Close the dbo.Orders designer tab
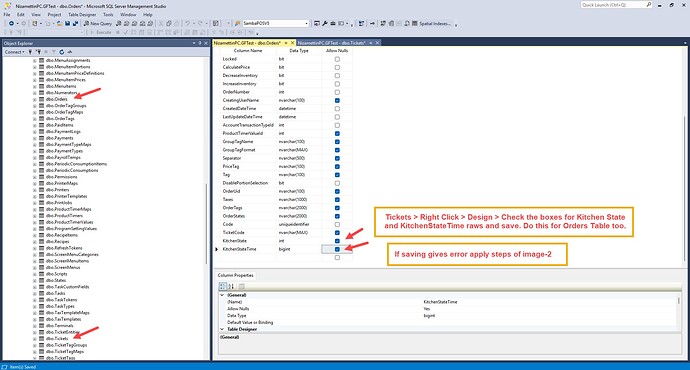Screen dimensions: 690x370 [292, 43]
